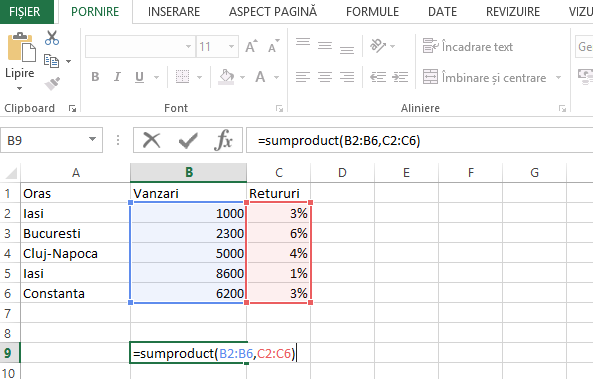The height and width of the screenshot is (379, 593).
Task: Open font name dropdown
Action: coord(188,47)
